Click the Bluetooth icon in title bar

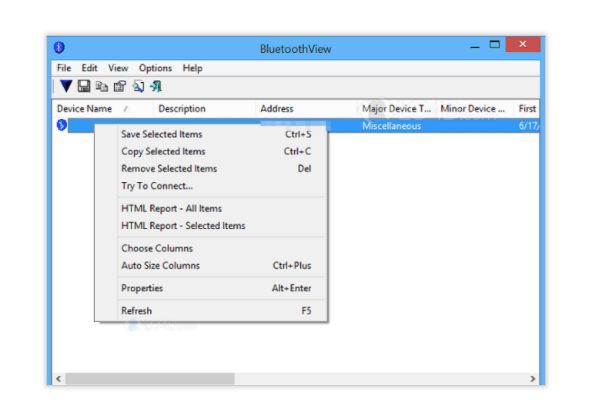click(x=59, y=48)
